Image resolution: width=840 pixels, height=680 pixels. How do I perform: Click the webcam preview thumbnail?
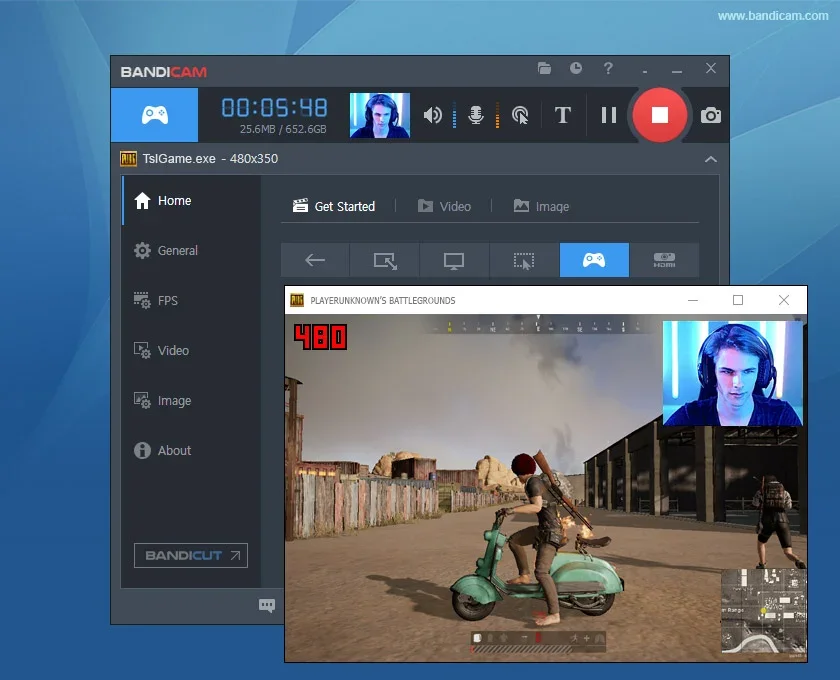tap(380, 115)
